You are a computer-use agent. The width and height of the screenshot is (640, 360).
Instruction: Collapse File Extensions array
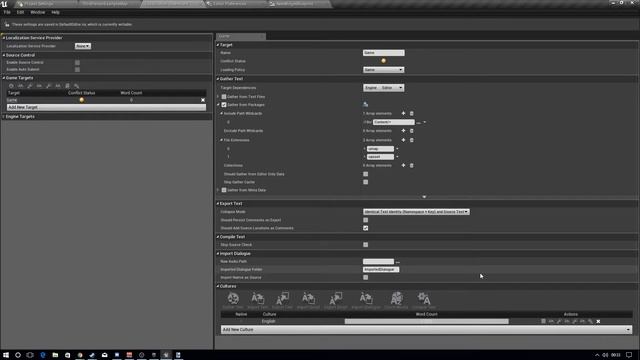tap(222, 140)
